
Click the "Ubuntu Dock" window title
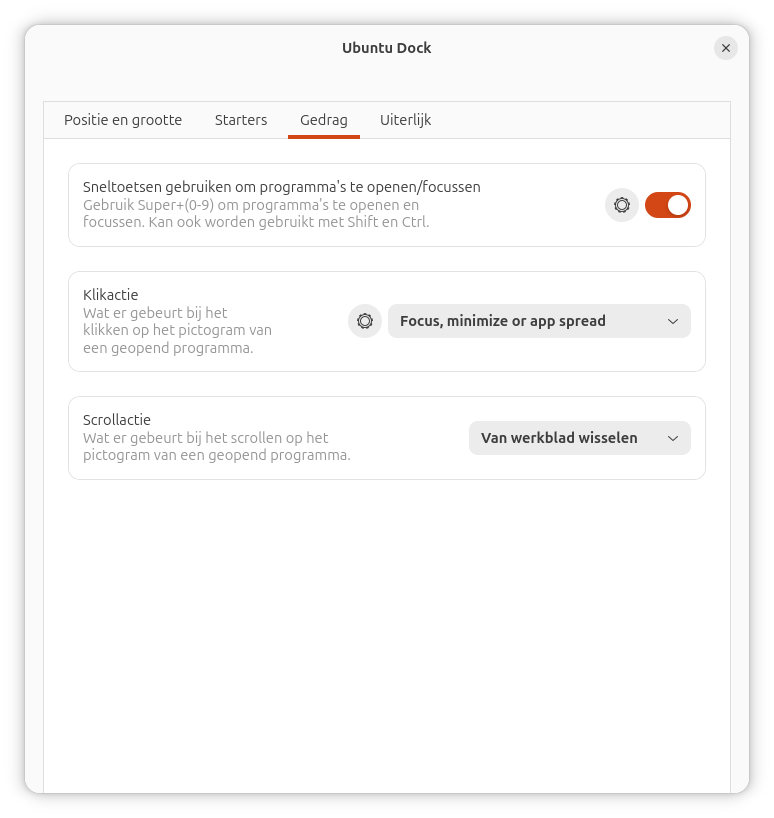pos(387,48)
